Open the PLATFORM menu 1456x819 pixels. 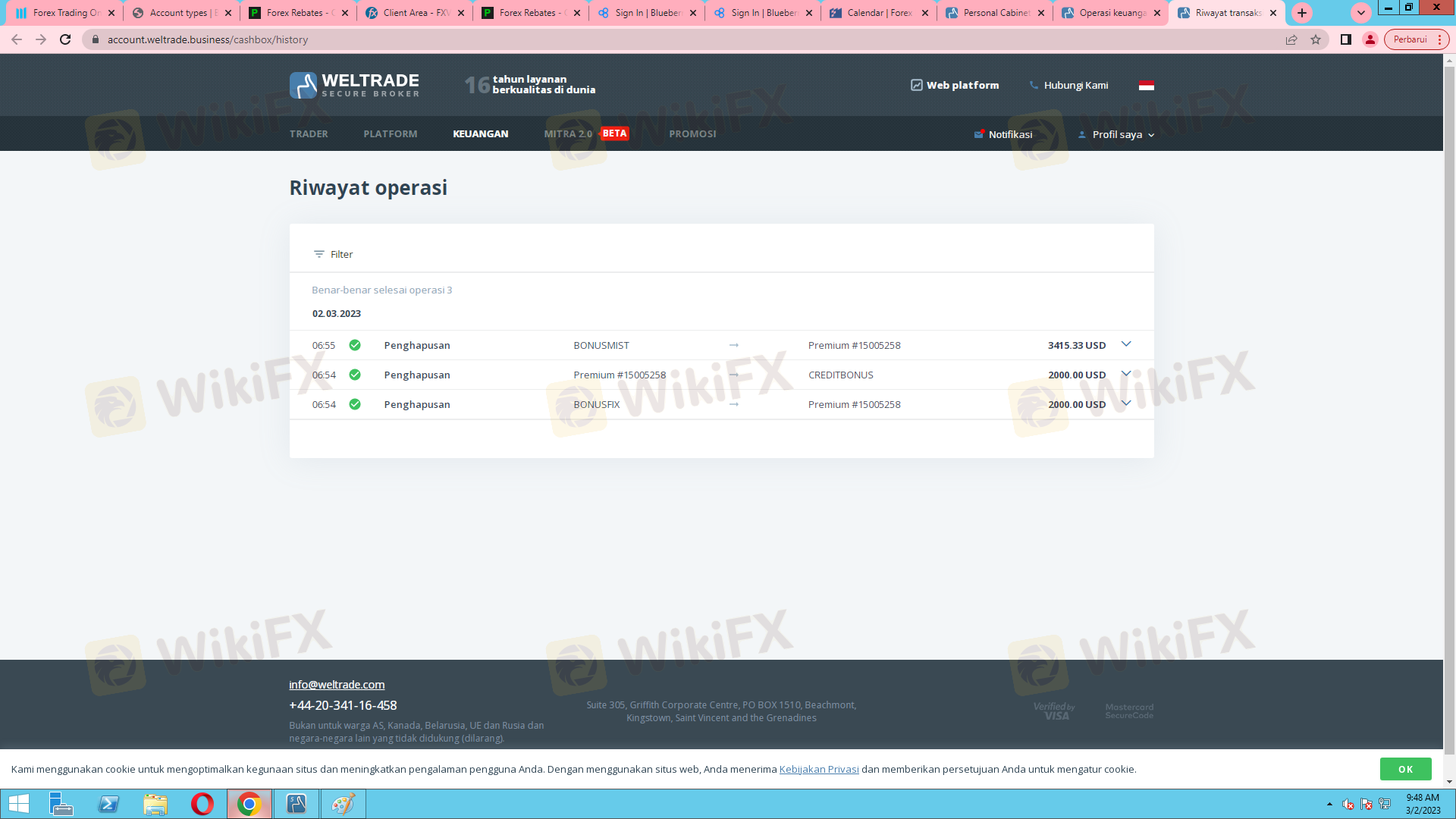click(390, 133)
